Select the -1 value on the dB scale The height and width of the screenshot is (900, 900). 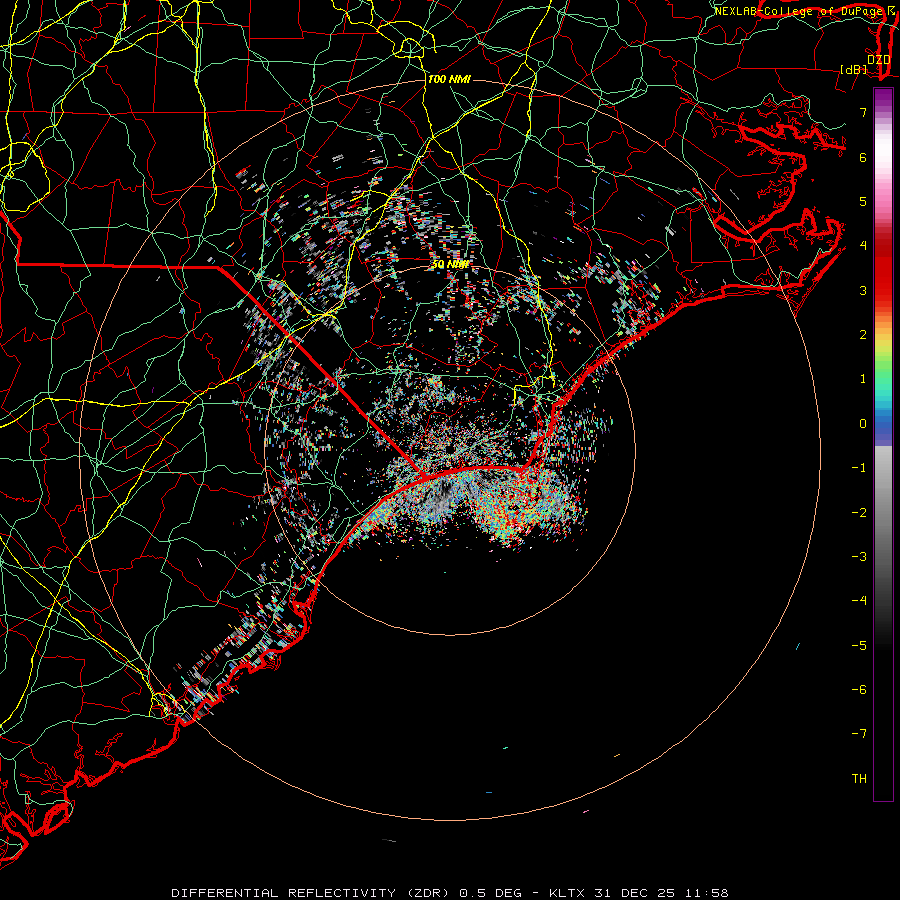(859, 468)
